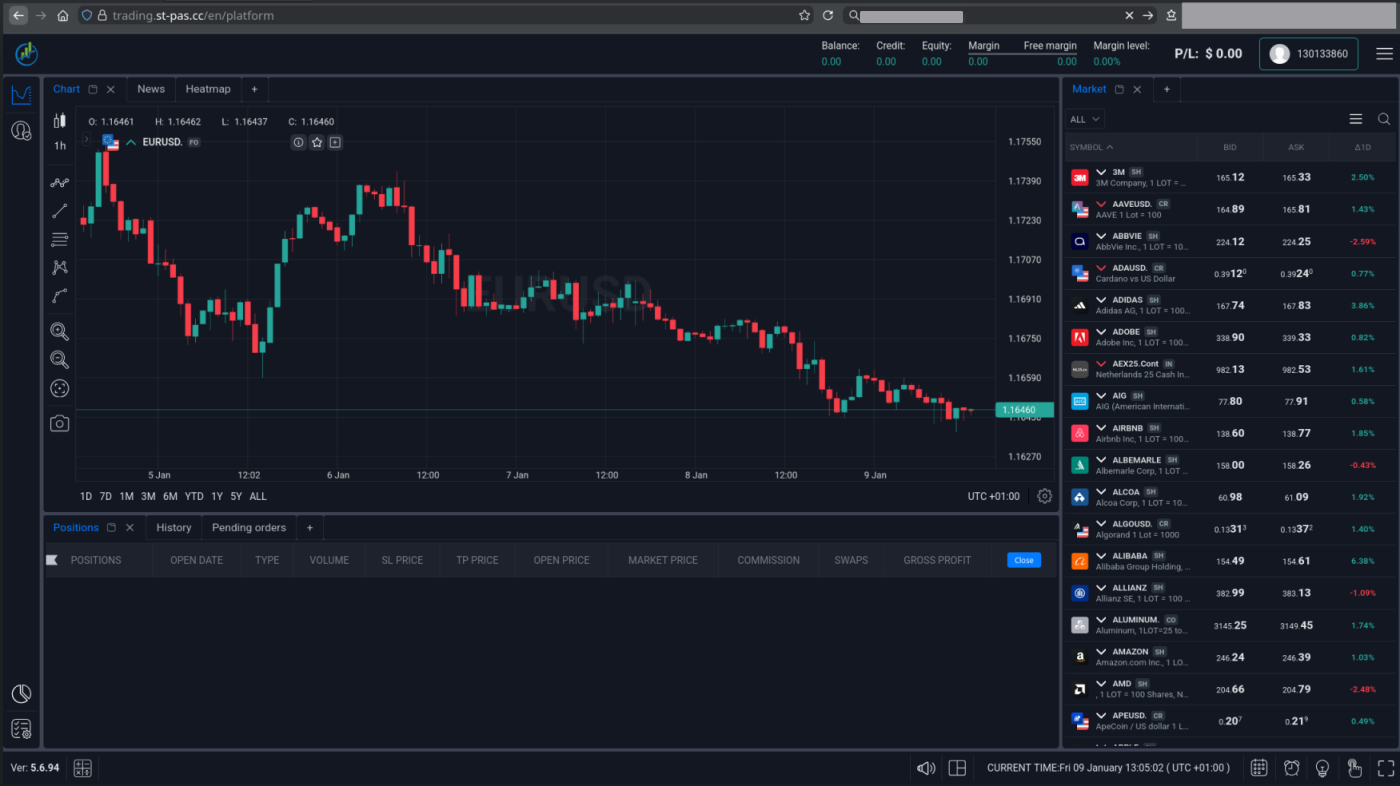This screenshot has height=786, width=1400.
Task: Expand the 3M symbol row chevron
Action: click(1101, 172)
